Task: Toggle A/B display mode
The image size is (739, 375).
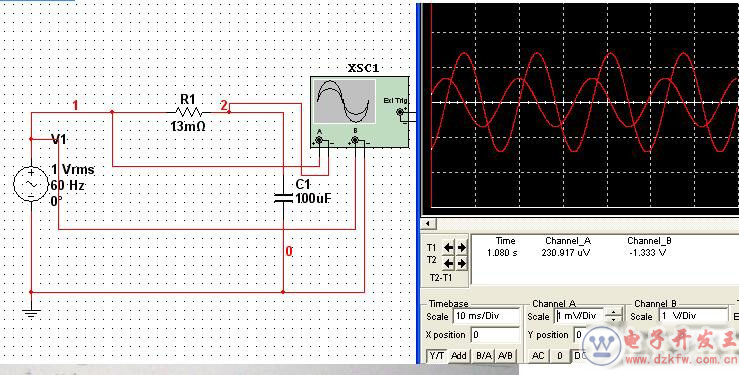Action: point(505,356)
